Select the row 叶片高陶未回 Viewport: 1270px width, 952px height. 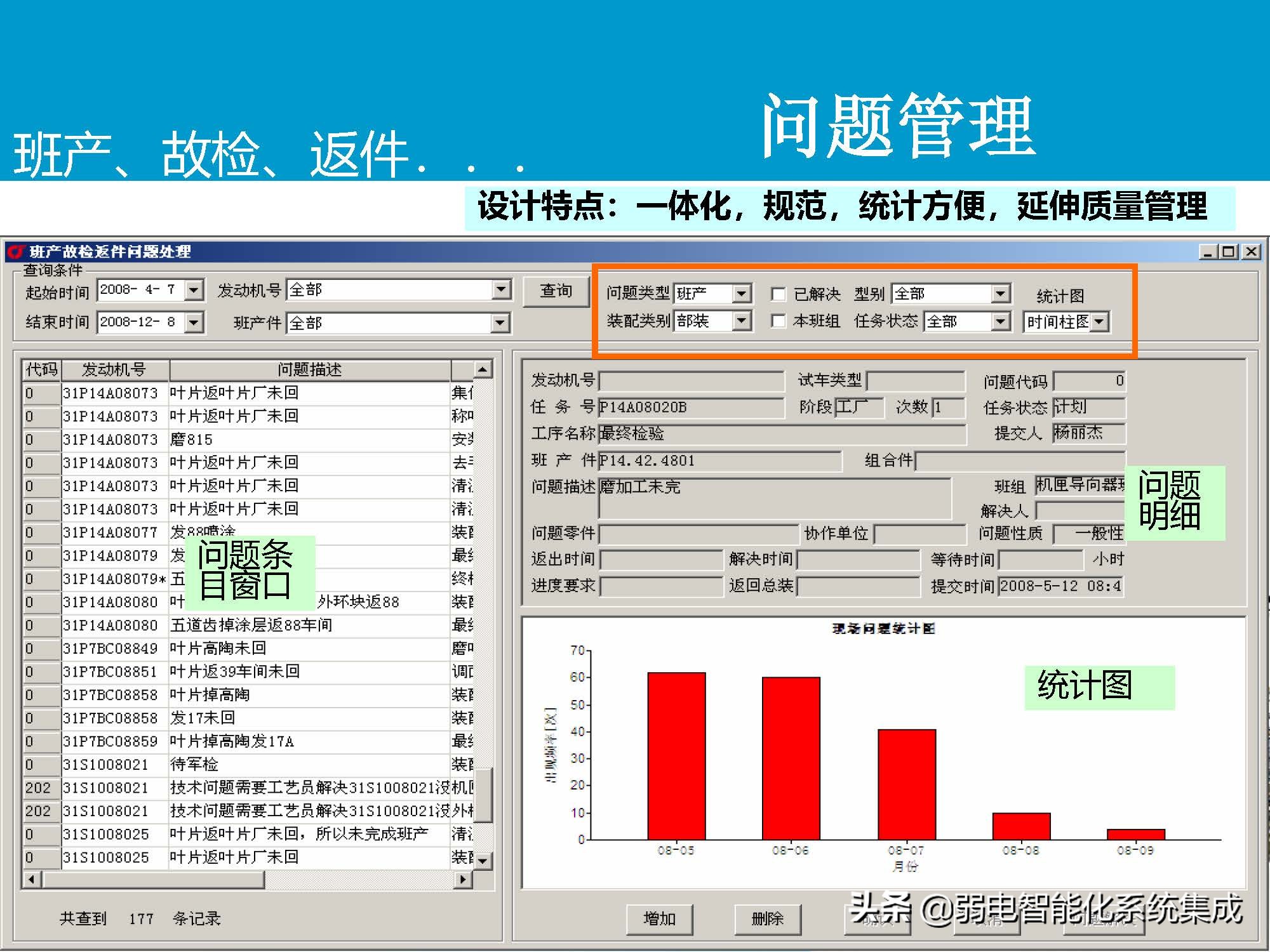[x=248, y=648]
